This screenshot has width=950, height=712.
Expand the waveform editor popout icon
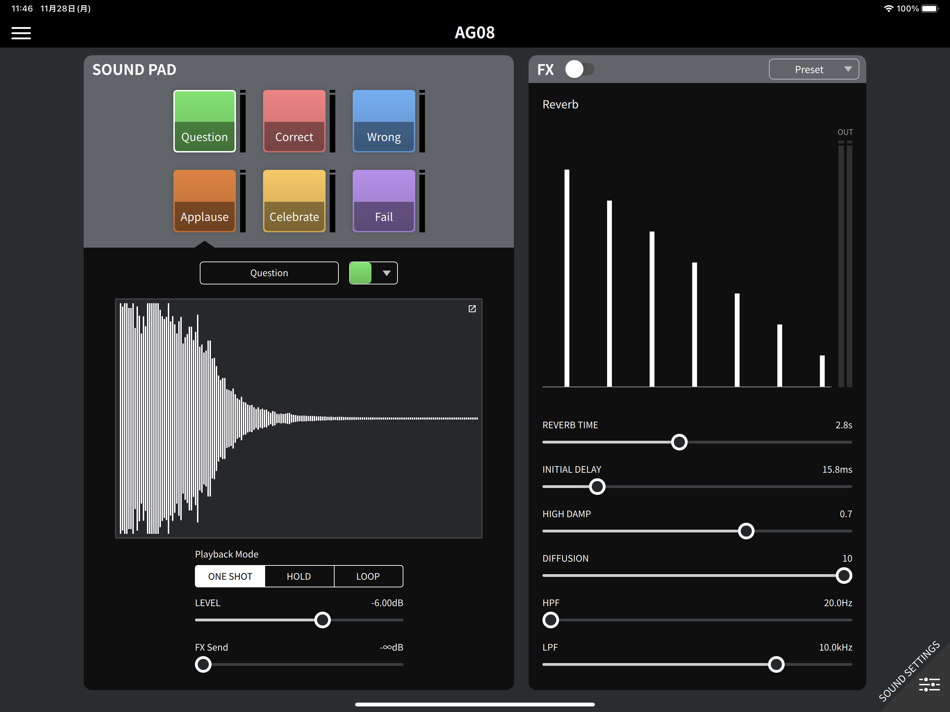tap(472, 309)
